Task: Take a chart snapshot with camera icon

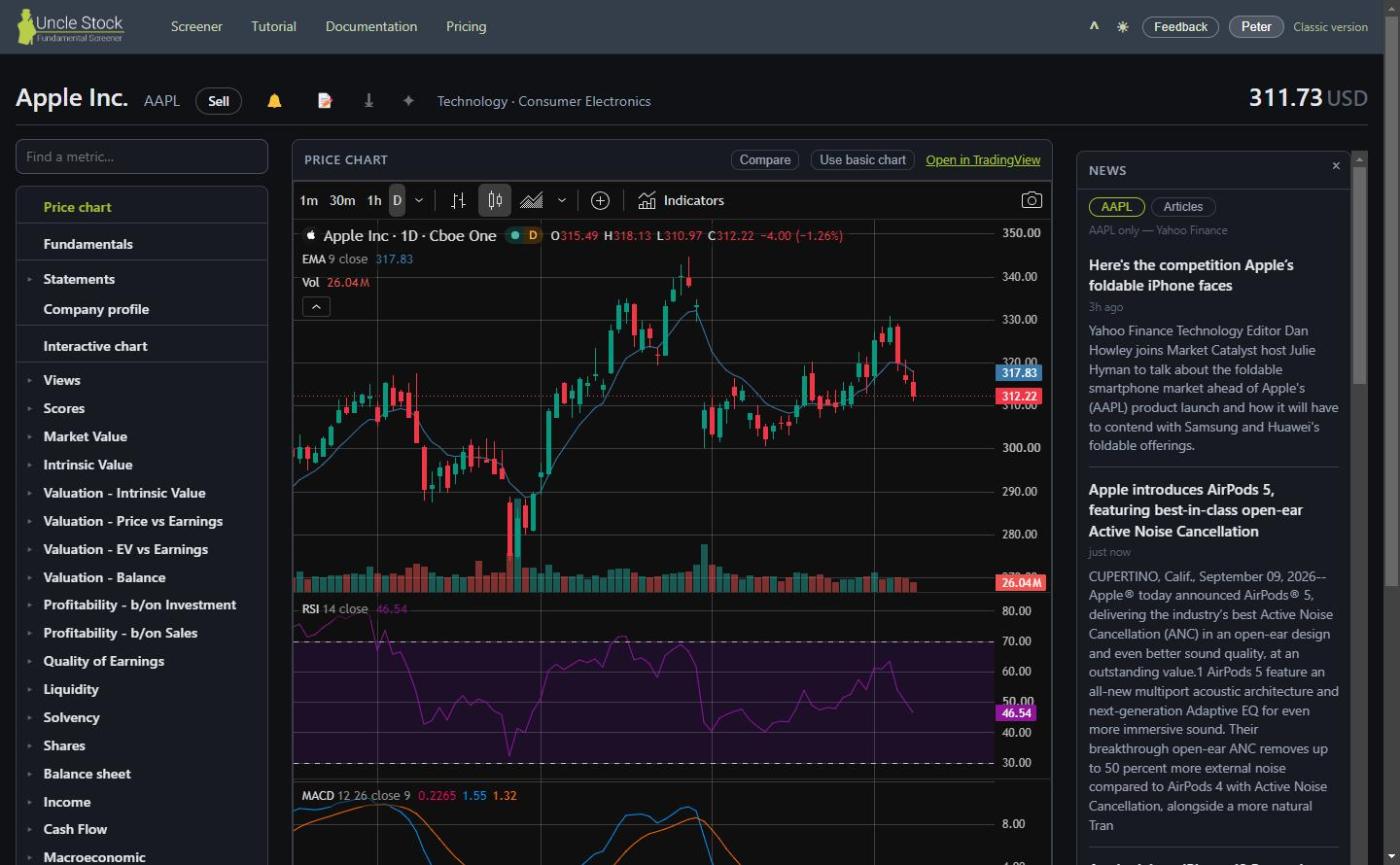Action: pos(1032,200)
